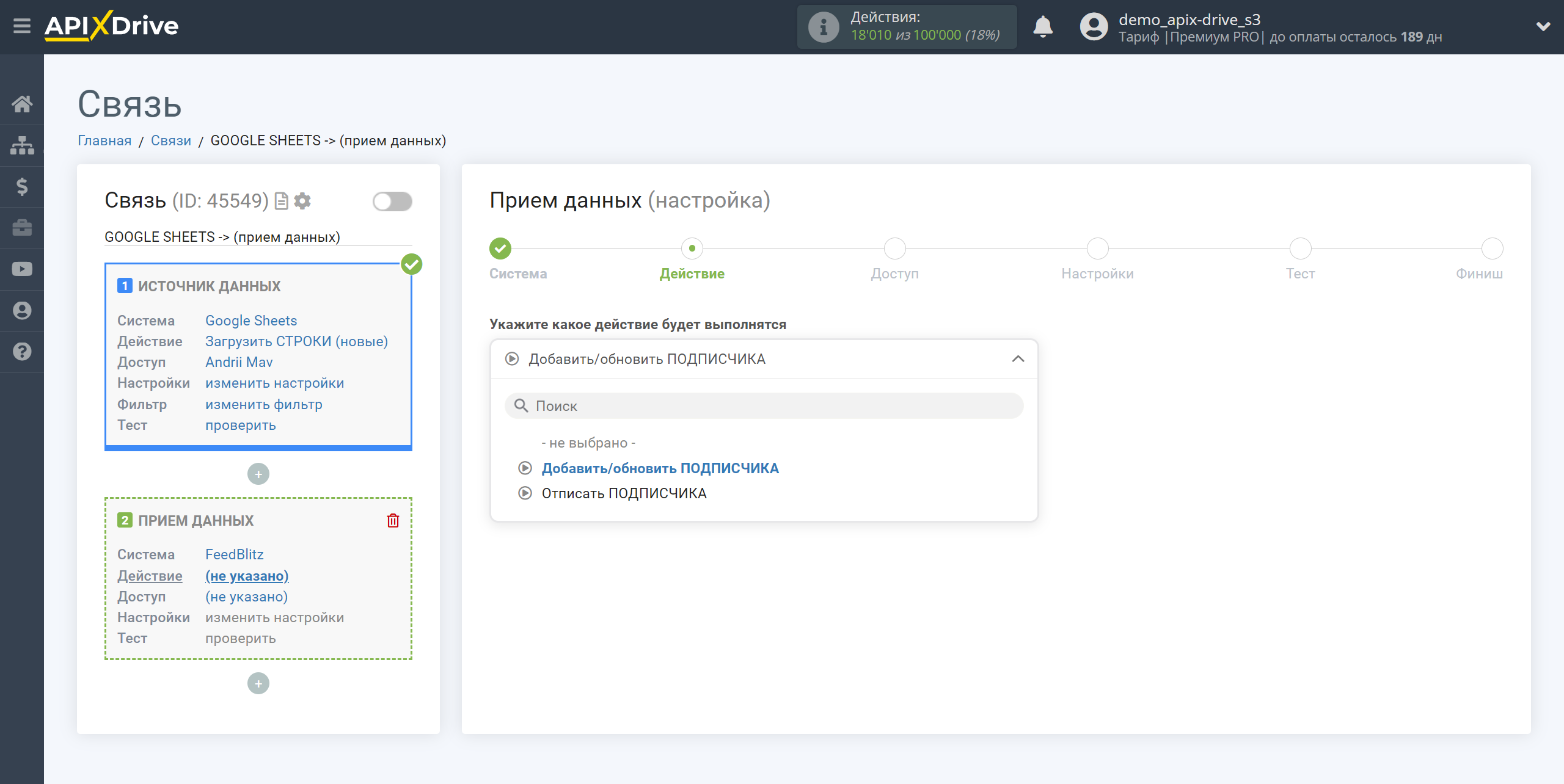Image resolution: width=1564 pixels, height=784 pixels.
Task: Open video tutorials sidebar icon
Action: pyautogui.click(x=22, y=269)
